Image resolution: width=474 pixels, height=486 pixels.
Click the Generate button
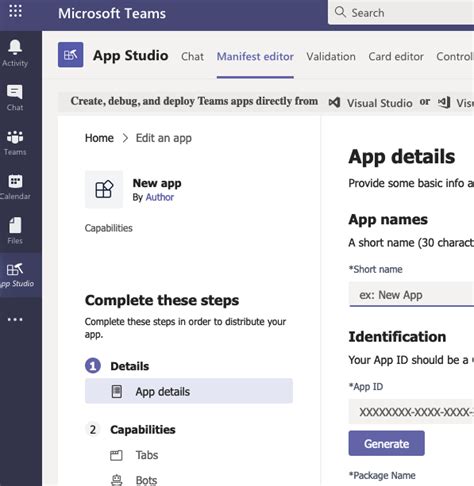click(x=387, y=443)
